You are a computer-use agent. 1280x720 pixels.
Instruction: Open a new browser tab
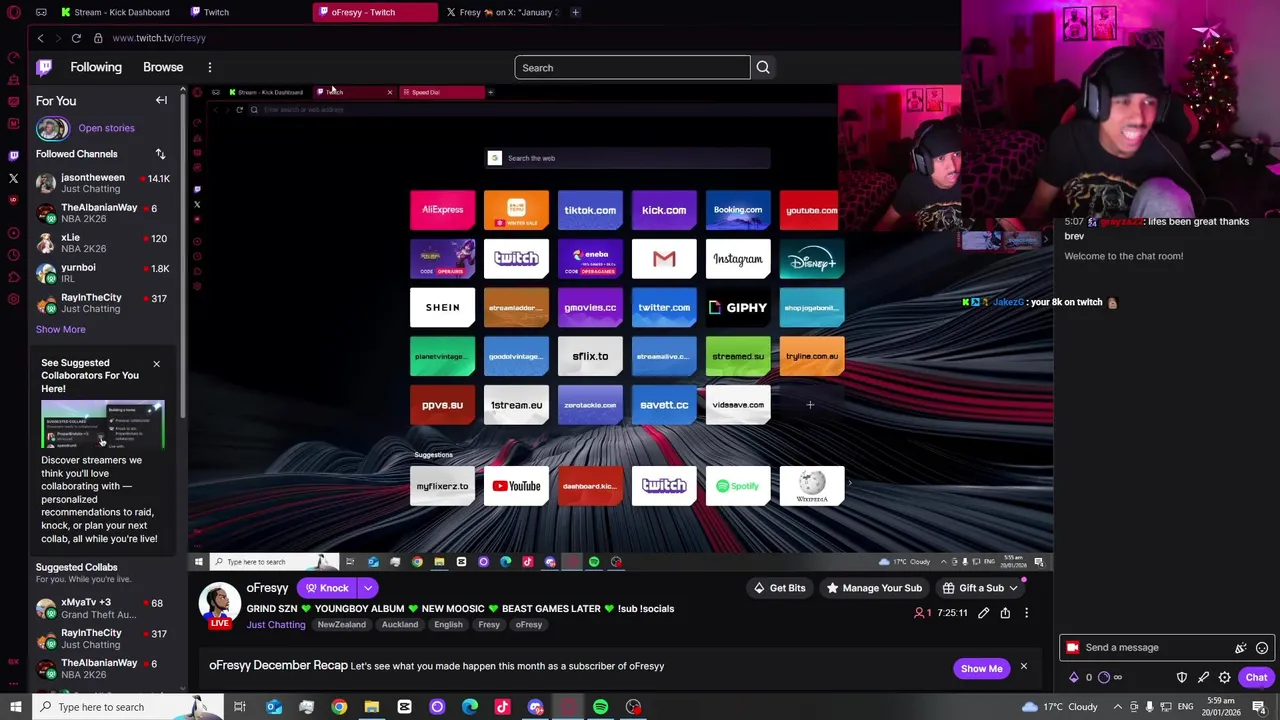pos(575,12)
